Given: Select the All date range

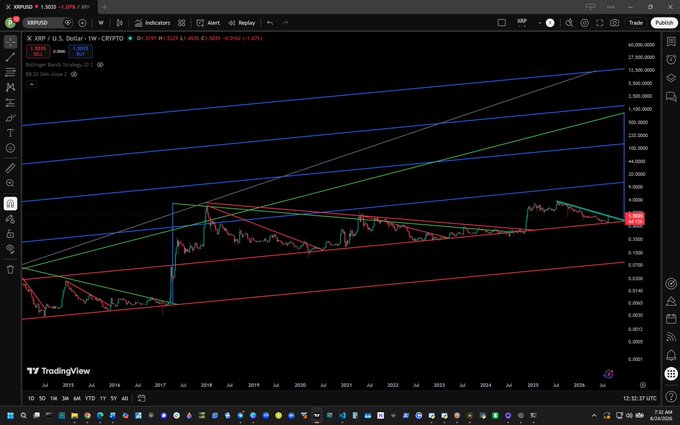Looking at the screenshot, I should click(125, 398).
